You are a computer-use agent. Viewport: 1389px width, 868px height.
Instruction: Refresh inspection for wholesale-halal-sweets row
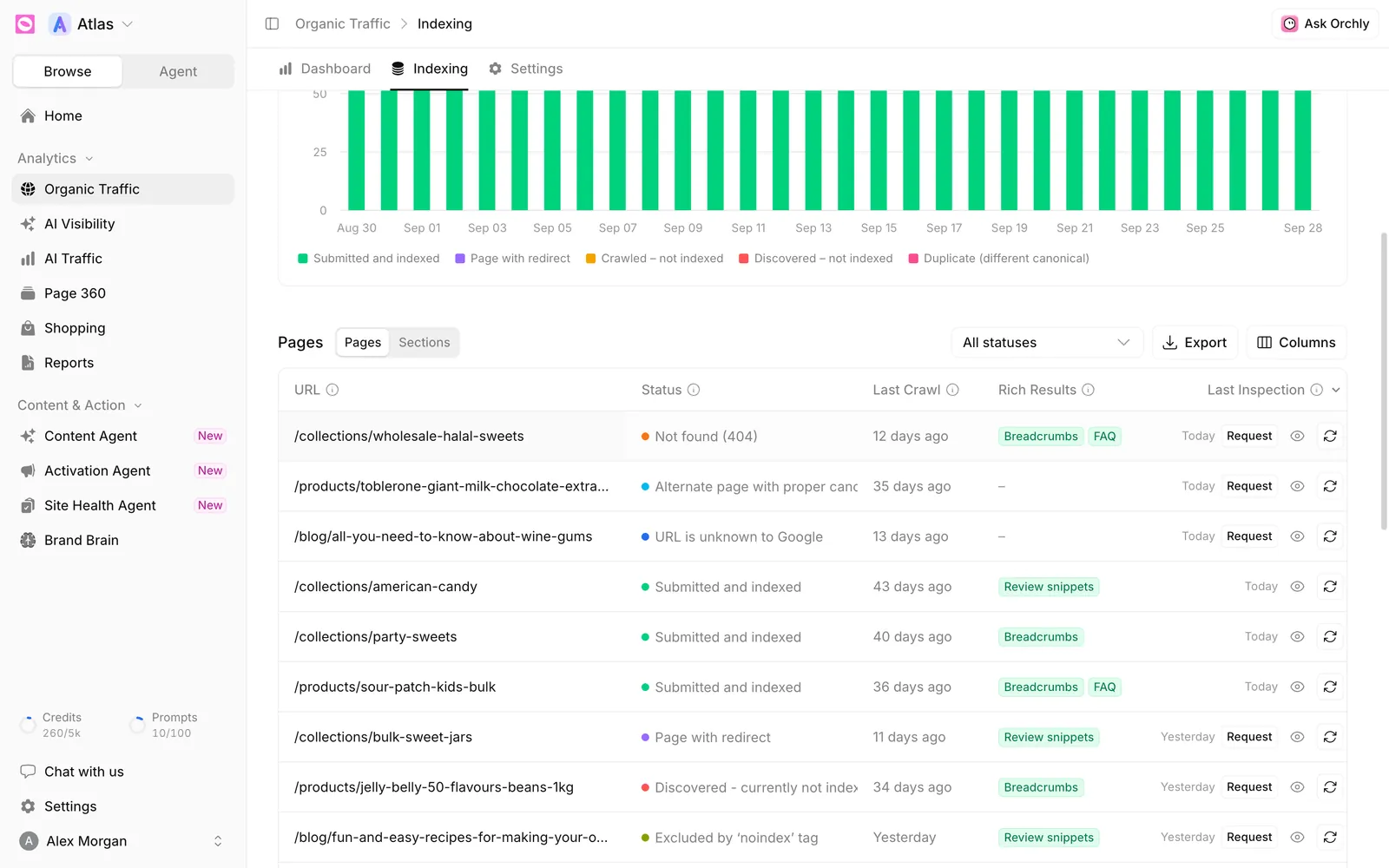pos(1330,436)
